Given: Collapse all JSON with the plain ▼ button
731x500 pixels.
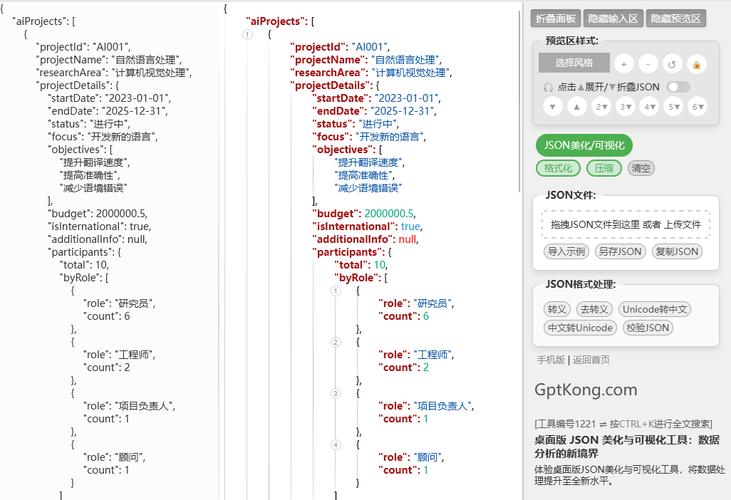Looking at the screenshot, I should click(552, 107).
